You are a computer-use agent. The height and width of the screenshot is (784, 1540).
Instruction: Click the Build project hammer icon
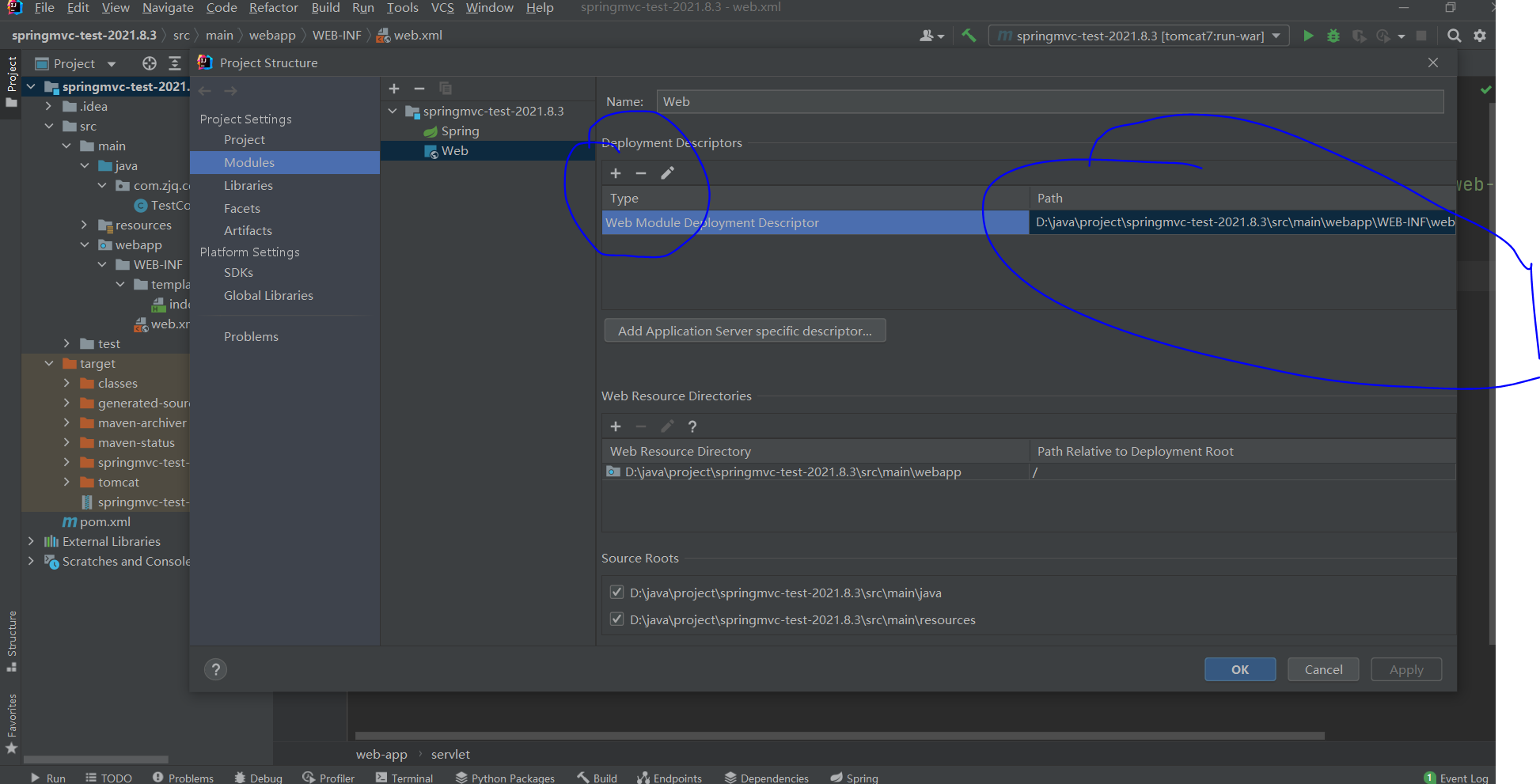pyautogui.click(x=969, y=36)
